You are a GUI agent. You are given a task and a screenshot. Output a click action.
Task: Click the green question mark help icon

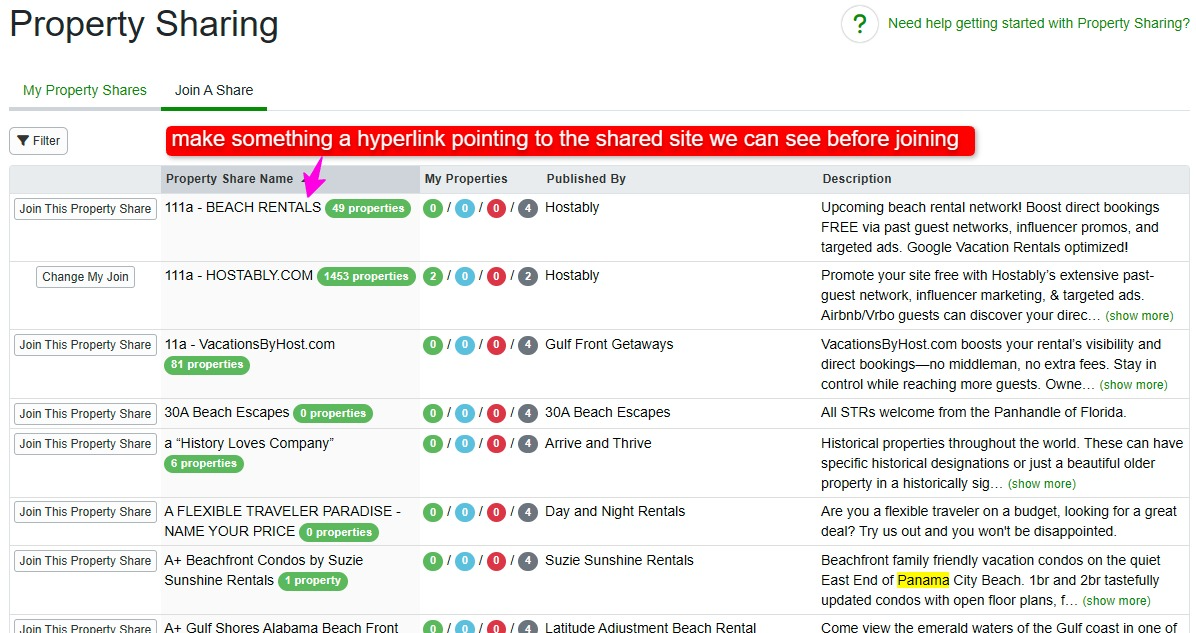point(859,24)
